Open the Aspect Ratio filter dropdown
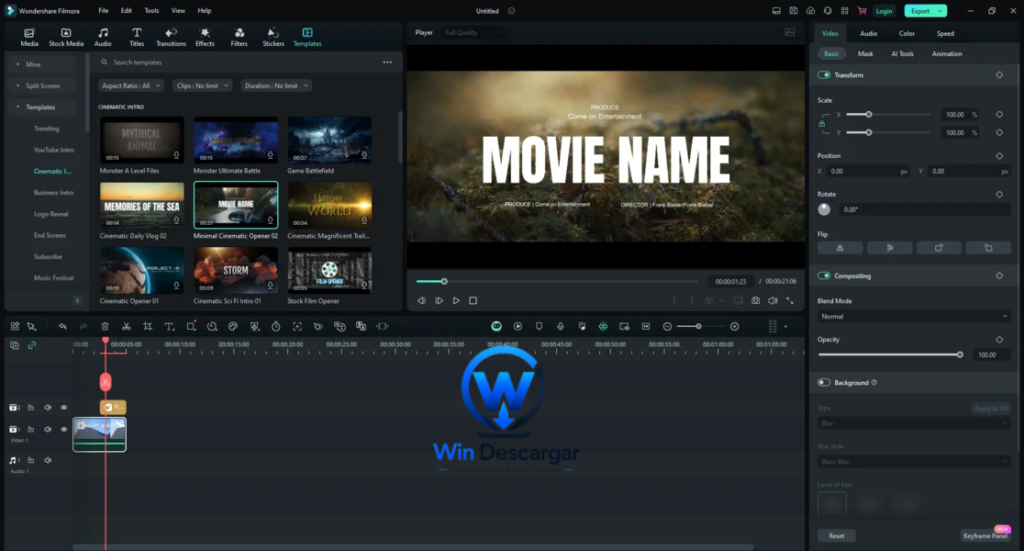The height and width of the screenshot is (551, 1024). pos(131,86)
